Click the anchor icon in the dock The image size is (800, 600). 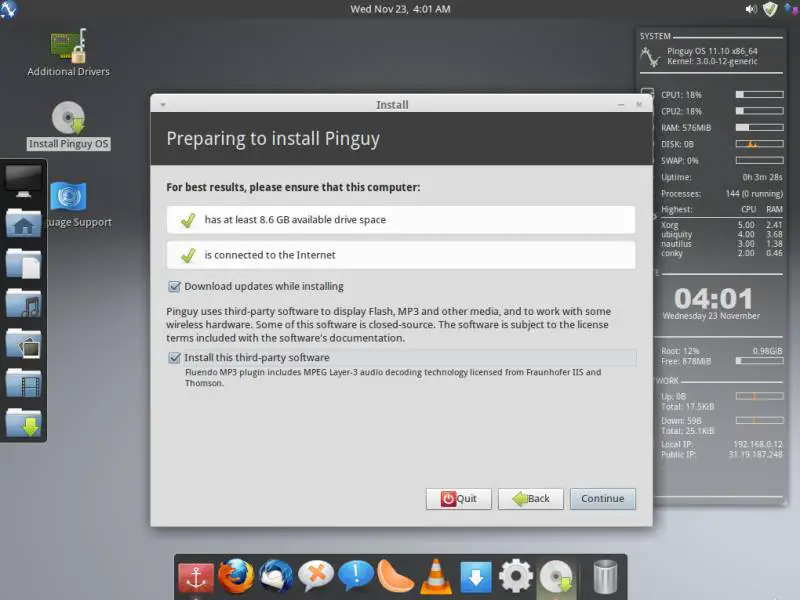click(196, 577)
